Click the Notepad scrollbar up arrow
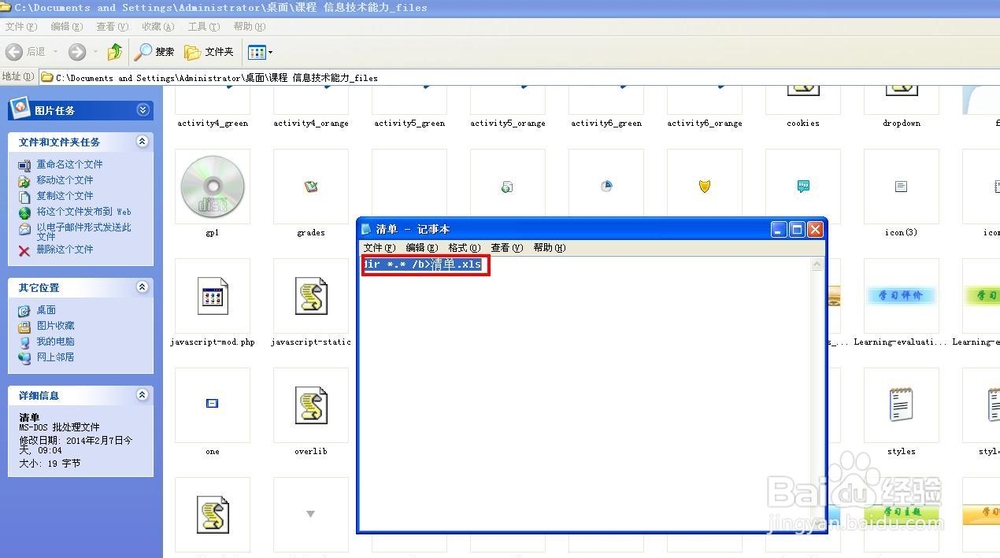Image resolution: width=1000 pixels, height=558 pixels. pos(817,264)
